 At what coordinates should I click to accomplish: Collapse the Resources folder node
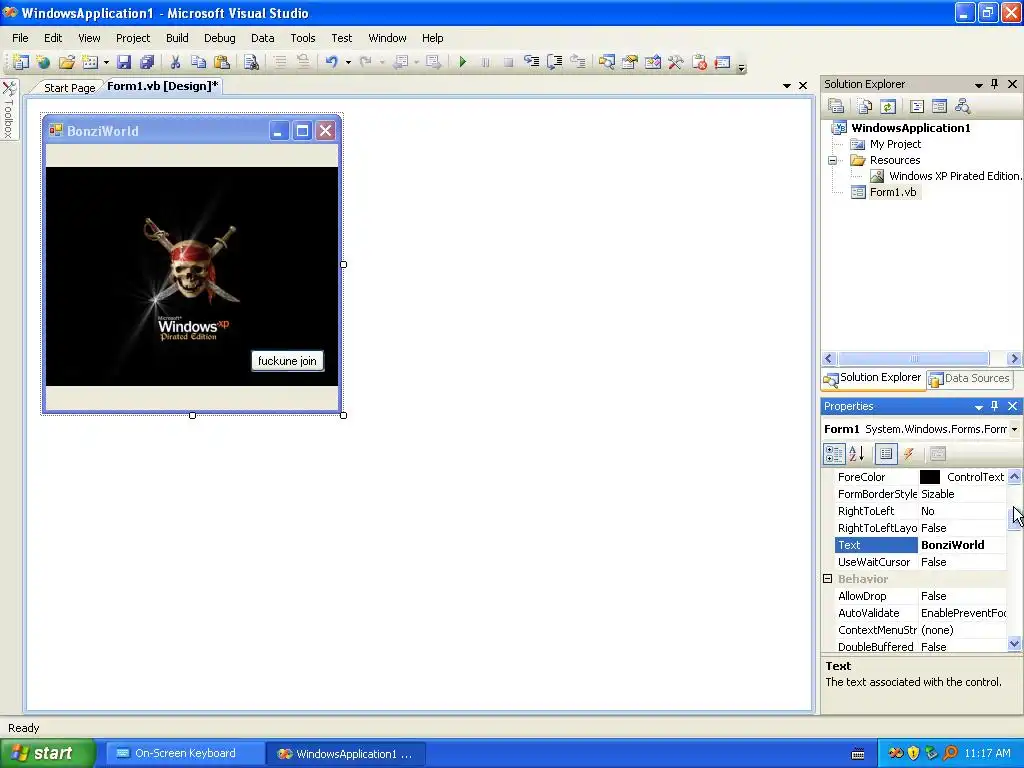832,160
